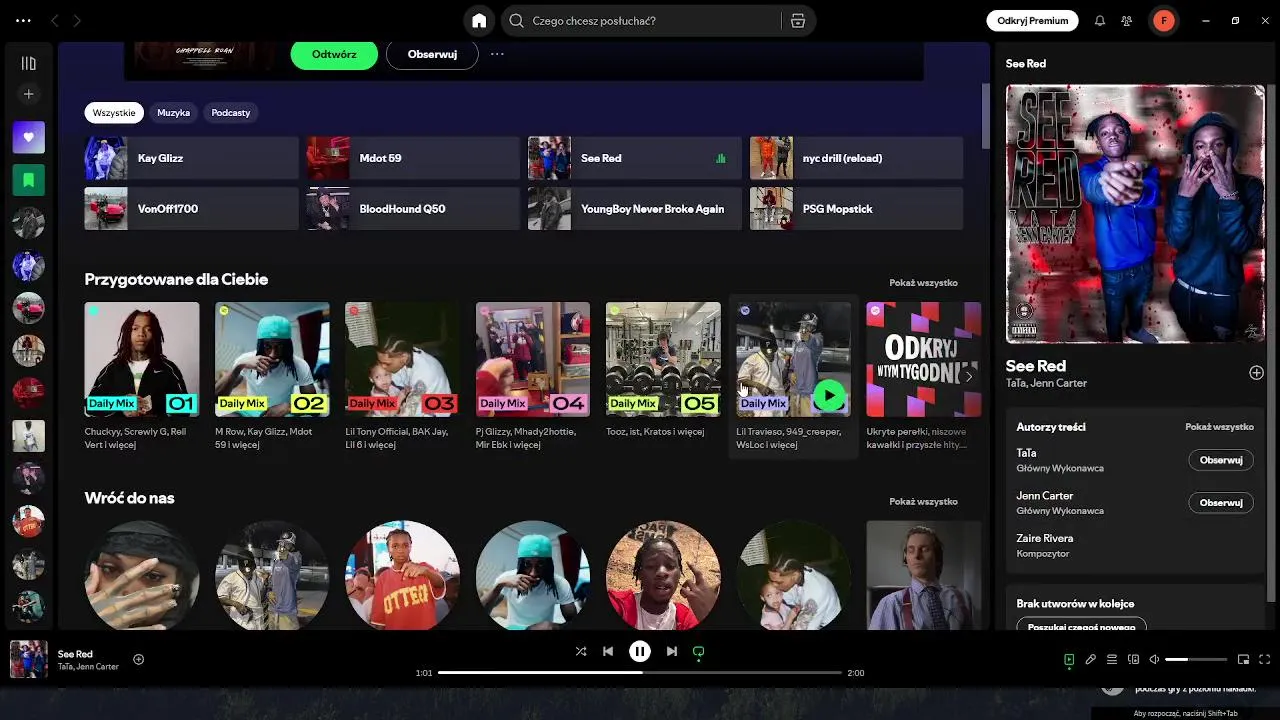Click the green equalizer icon on See Red tile
The image size is (1280, 720).
(721, 158)
